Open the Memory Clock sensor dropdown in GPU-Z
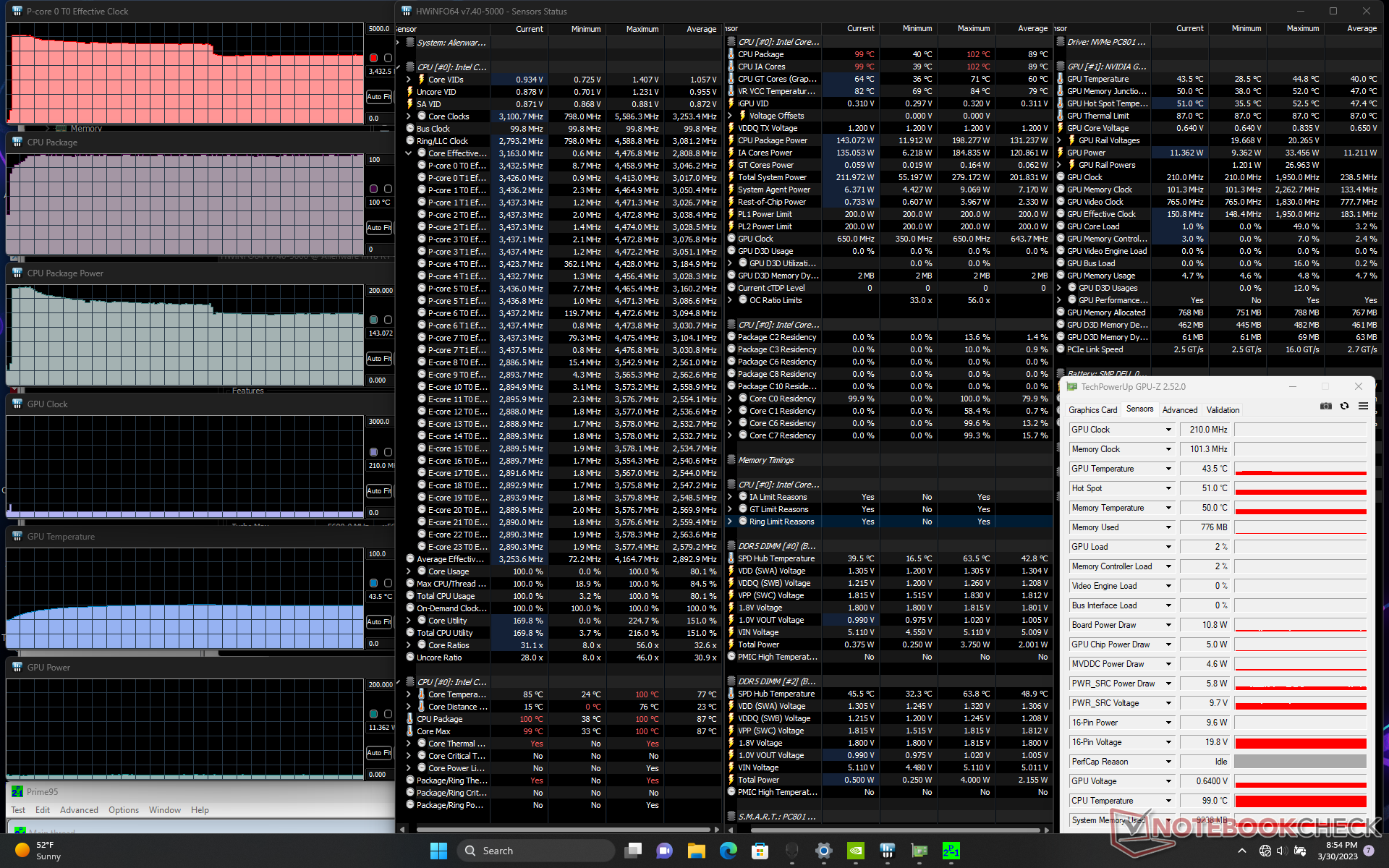 (x=1168, y=449)
